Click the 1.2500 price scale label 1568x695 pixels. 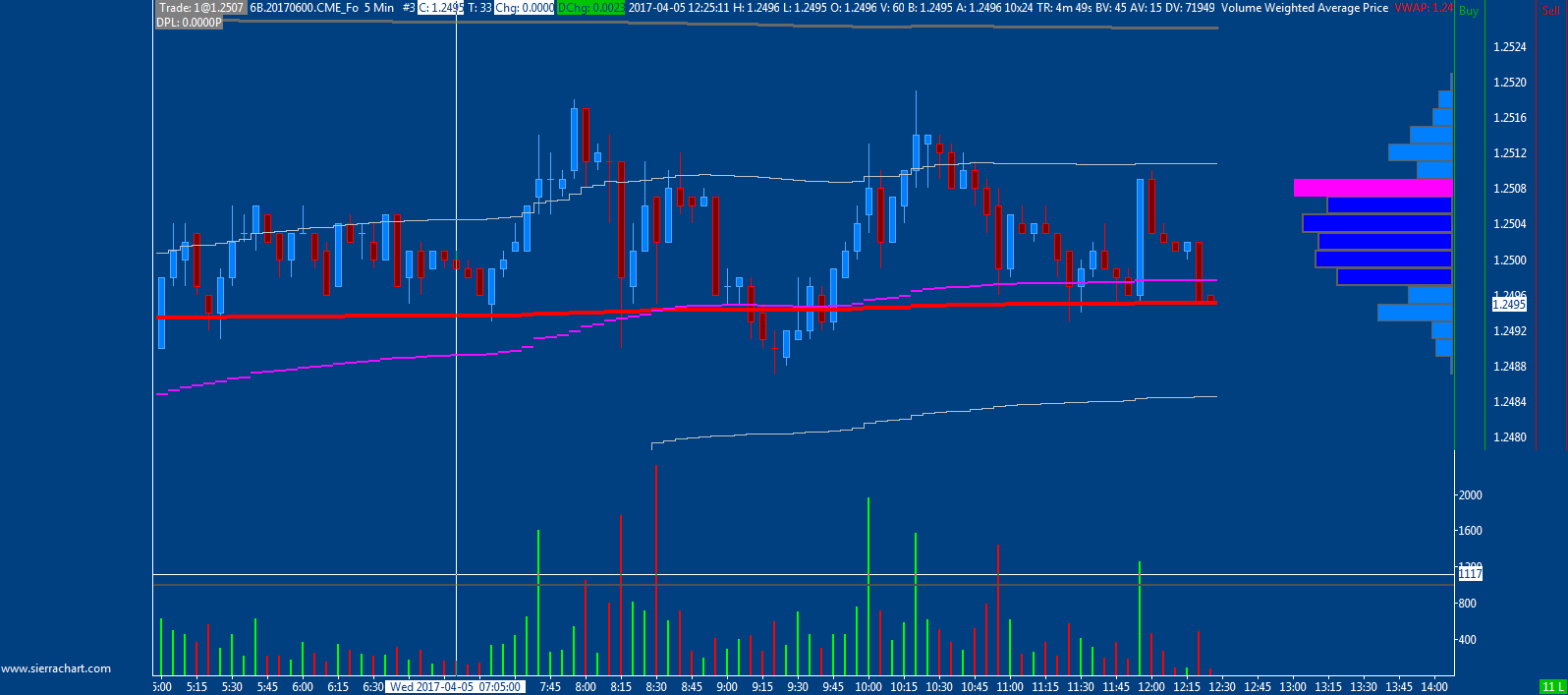tap(1510, 261)
